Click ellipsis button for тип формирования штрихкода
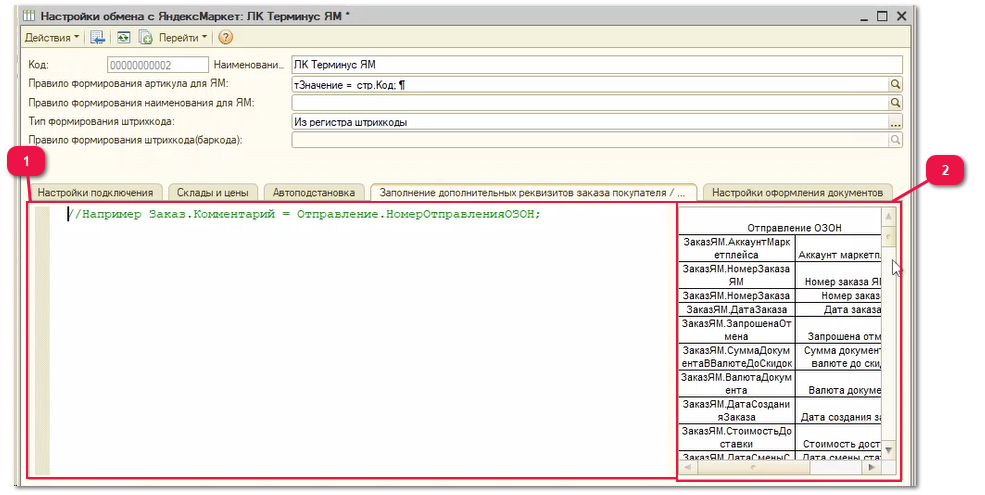 (x=896, y=122)
